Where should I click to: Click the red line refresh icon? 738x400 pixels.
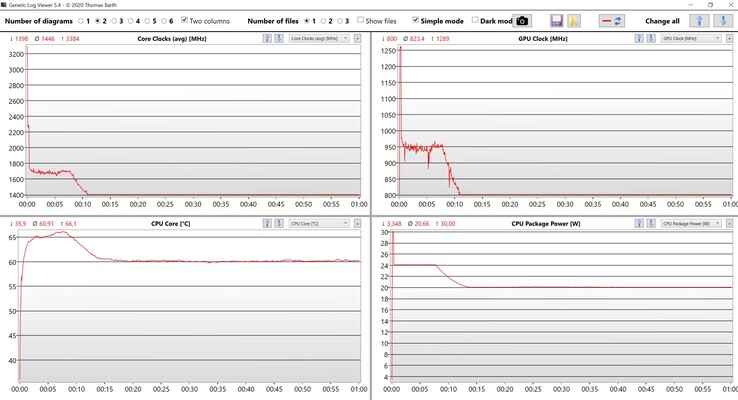point(612,20)
